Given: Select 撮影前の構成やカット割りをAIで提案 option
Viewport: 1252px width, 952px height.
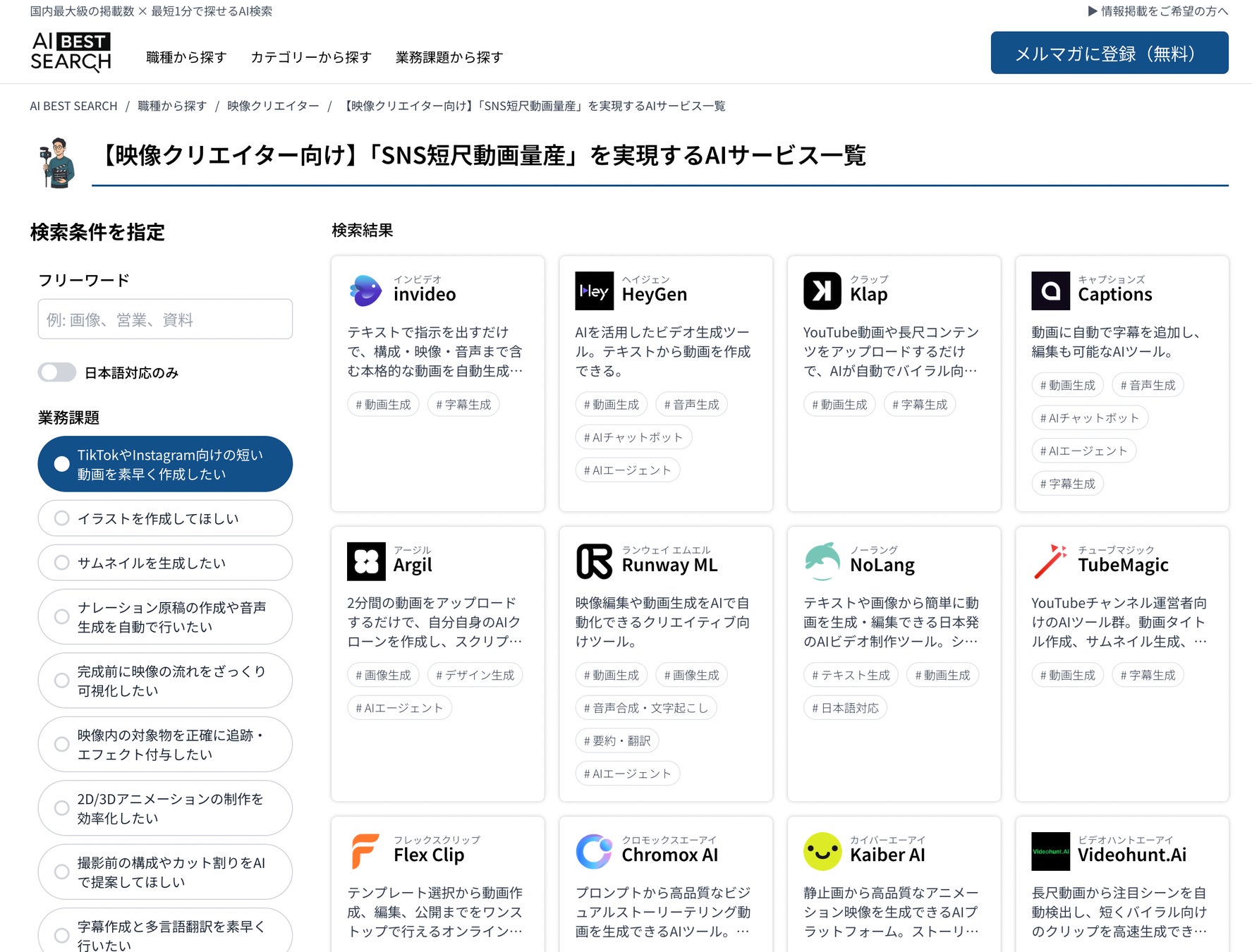Looking at the screenshot, I should pyautogui.click(x=165, y=872).
